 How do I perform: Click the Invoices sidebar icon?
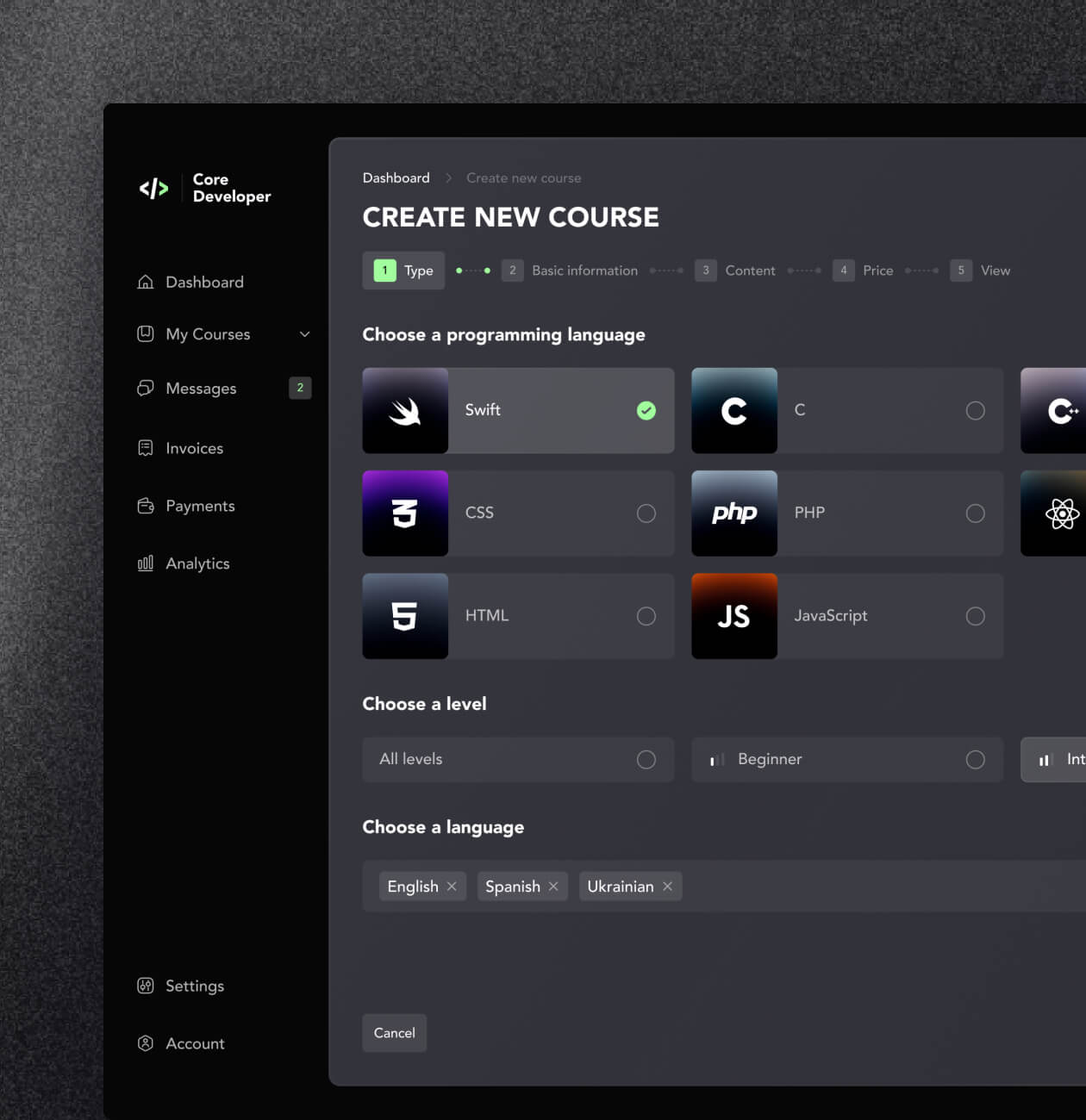[x=145, y=447]
